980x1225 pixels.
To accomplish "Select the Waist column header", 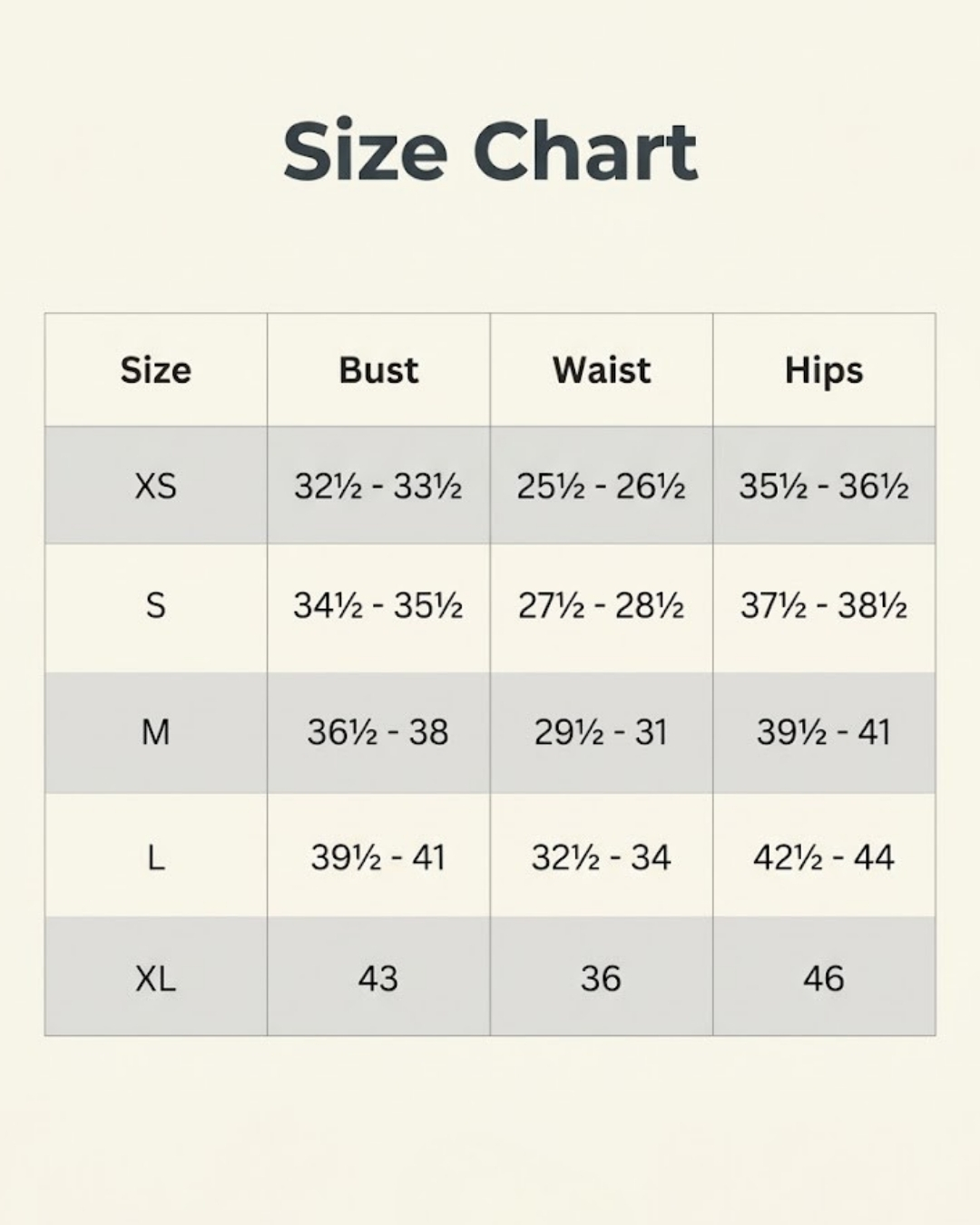I will [x=602, y=370].
